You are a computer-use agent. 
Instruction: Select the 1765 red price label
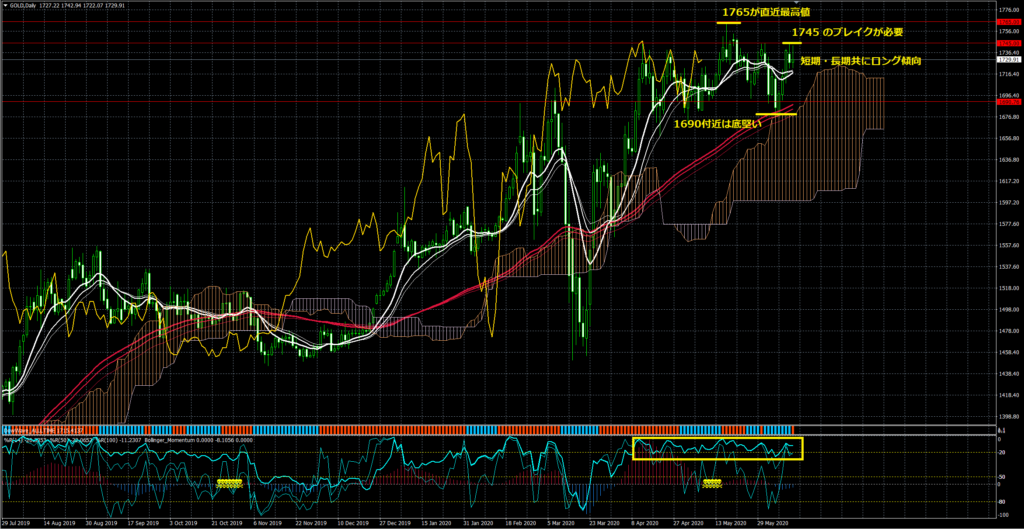(1008, 20)
